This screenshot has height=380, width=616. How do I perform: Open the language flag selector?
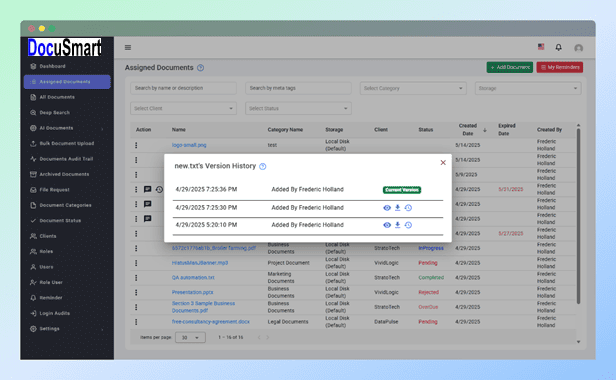(x=541, y=47)
